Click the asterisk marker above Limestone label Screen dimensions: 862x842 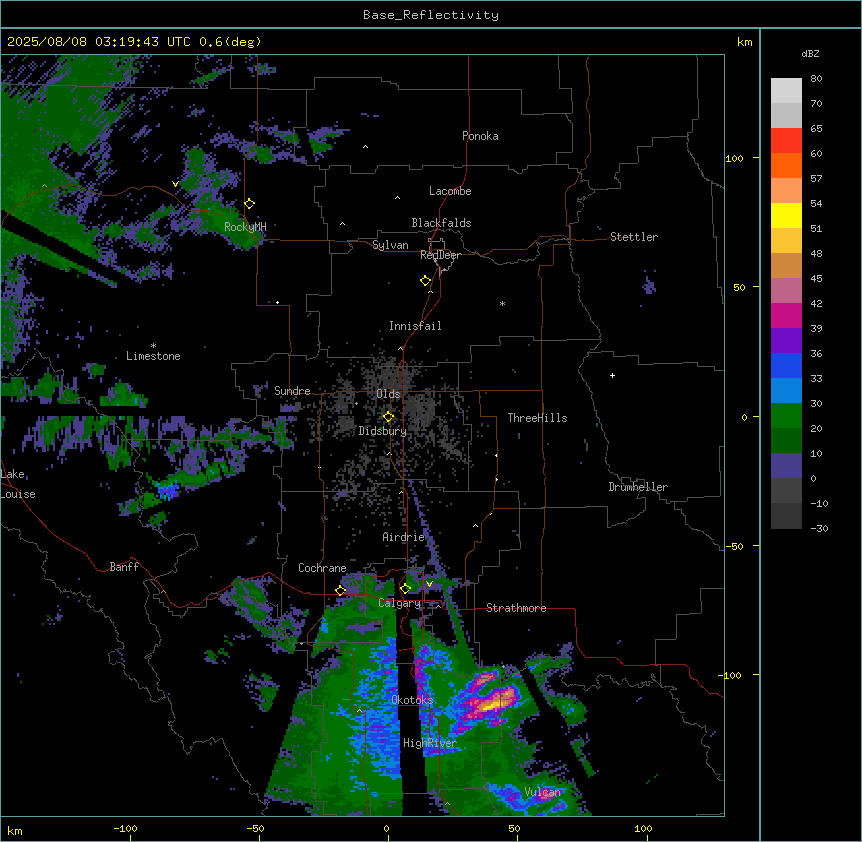pos(153,346)
